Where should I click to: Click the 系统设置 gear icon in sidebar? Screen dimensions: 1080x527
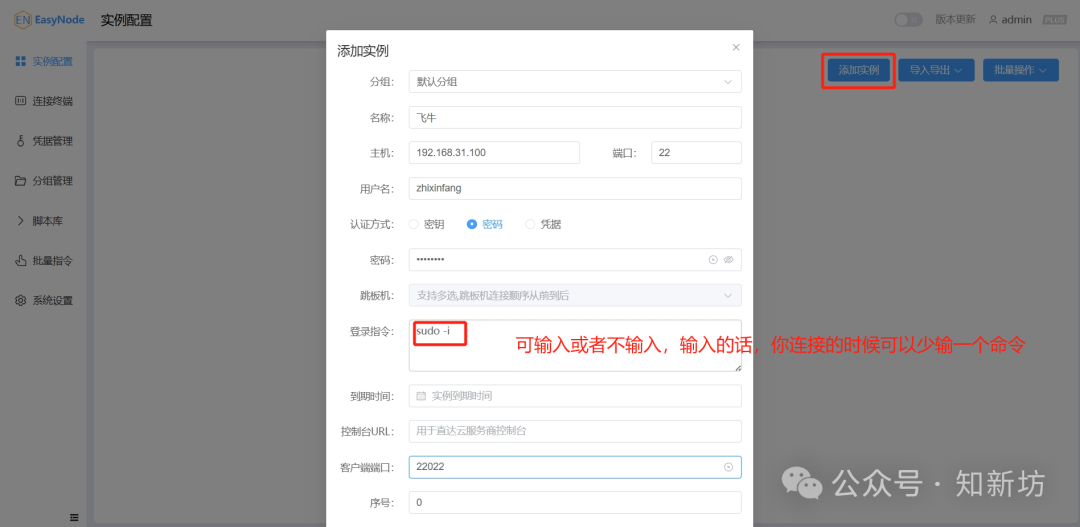[x=21, y=300]
